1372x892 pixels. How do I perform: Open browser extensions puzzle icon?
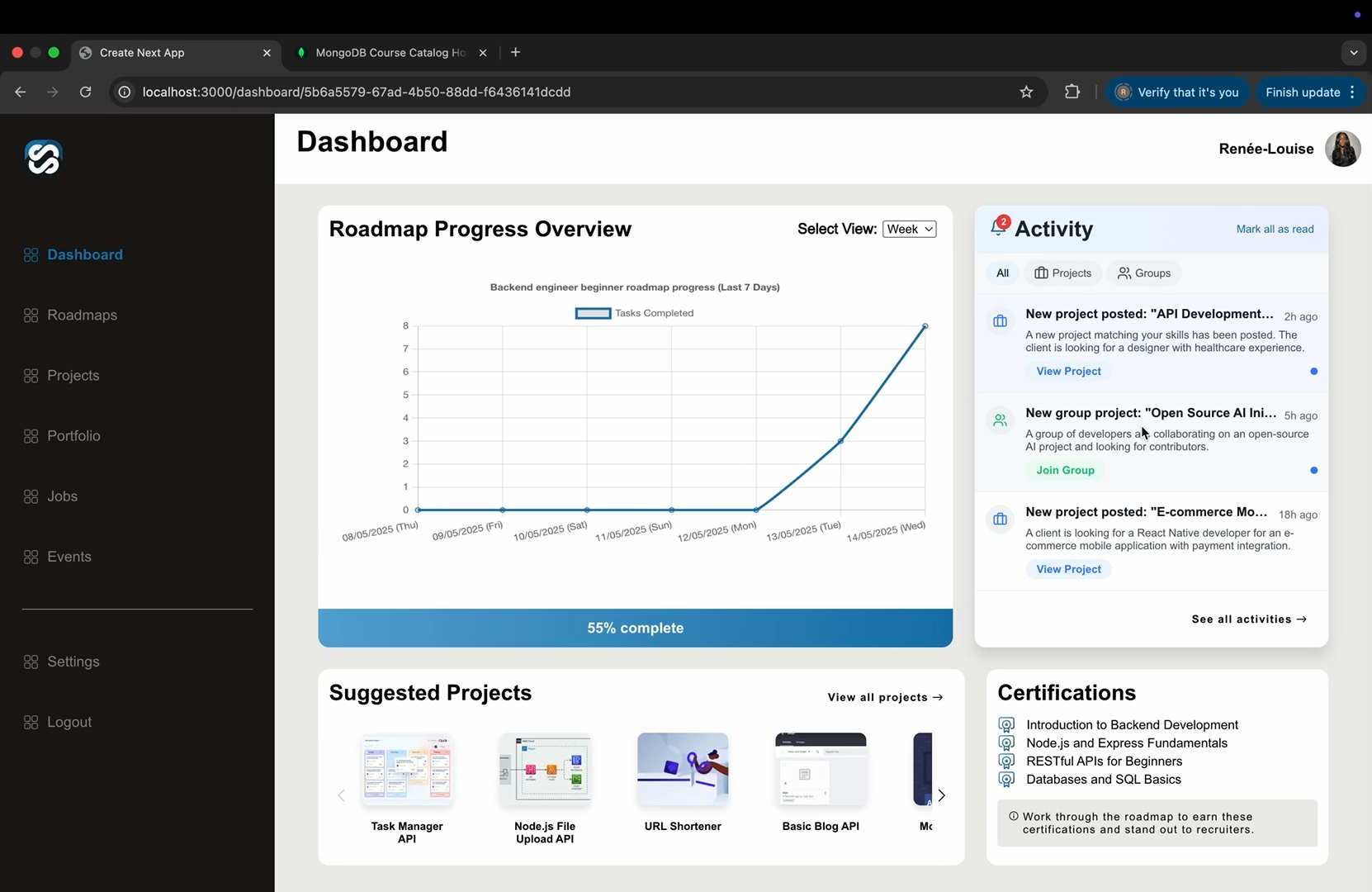1072,92
